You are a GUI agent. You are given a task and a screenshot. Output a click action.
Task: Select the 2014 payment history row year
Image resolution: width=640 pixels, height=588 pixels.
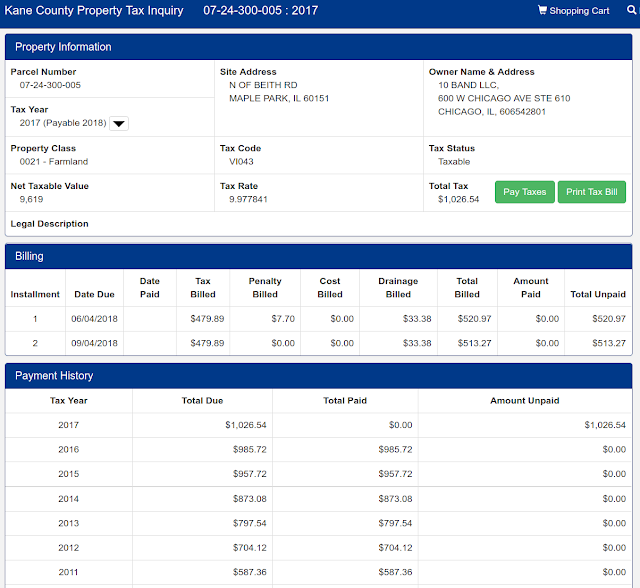pyautogui.click(x=69, y=499)
